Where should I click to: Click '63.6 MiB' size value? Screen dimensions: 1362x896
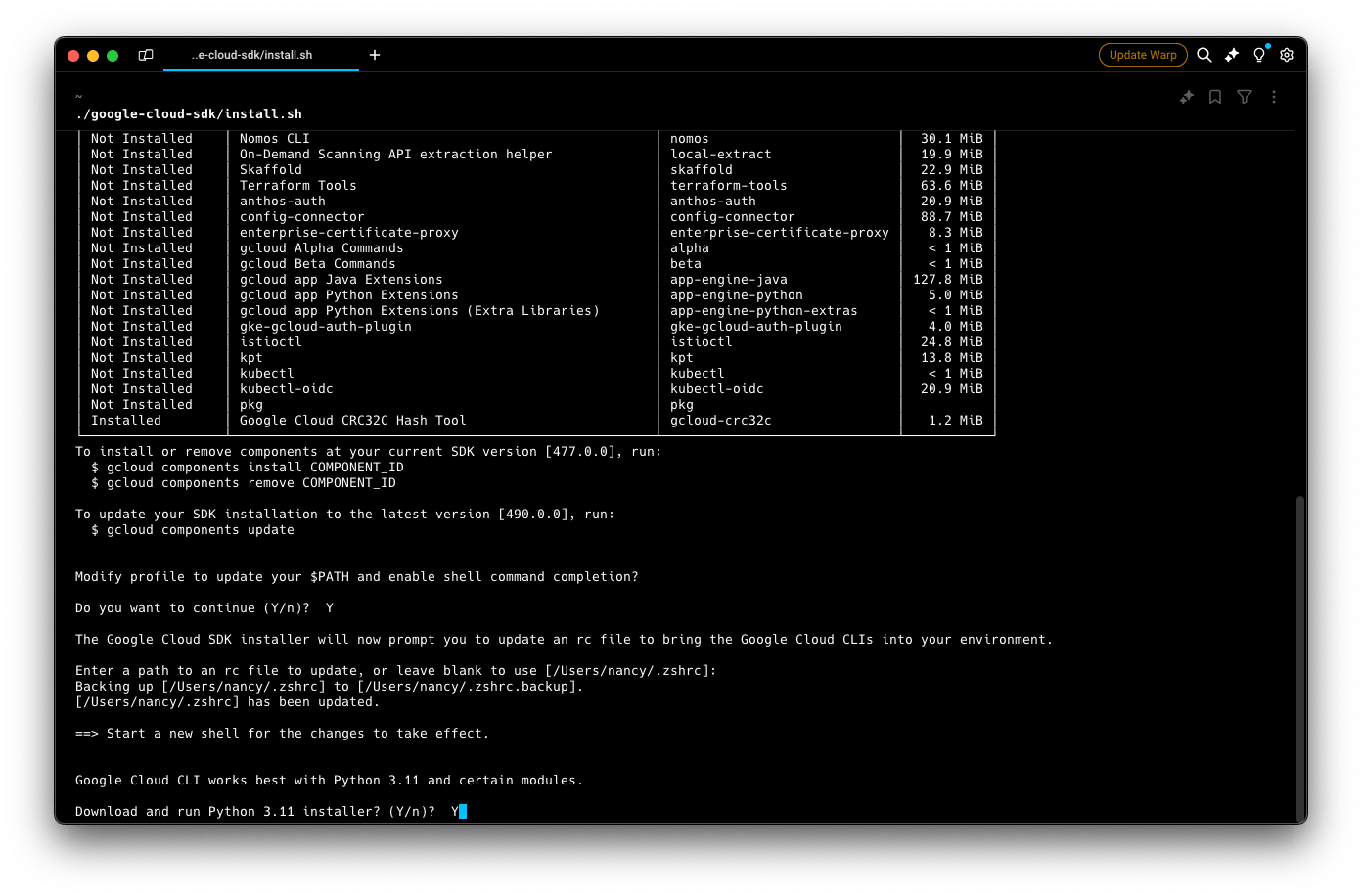tap(952, 186)
